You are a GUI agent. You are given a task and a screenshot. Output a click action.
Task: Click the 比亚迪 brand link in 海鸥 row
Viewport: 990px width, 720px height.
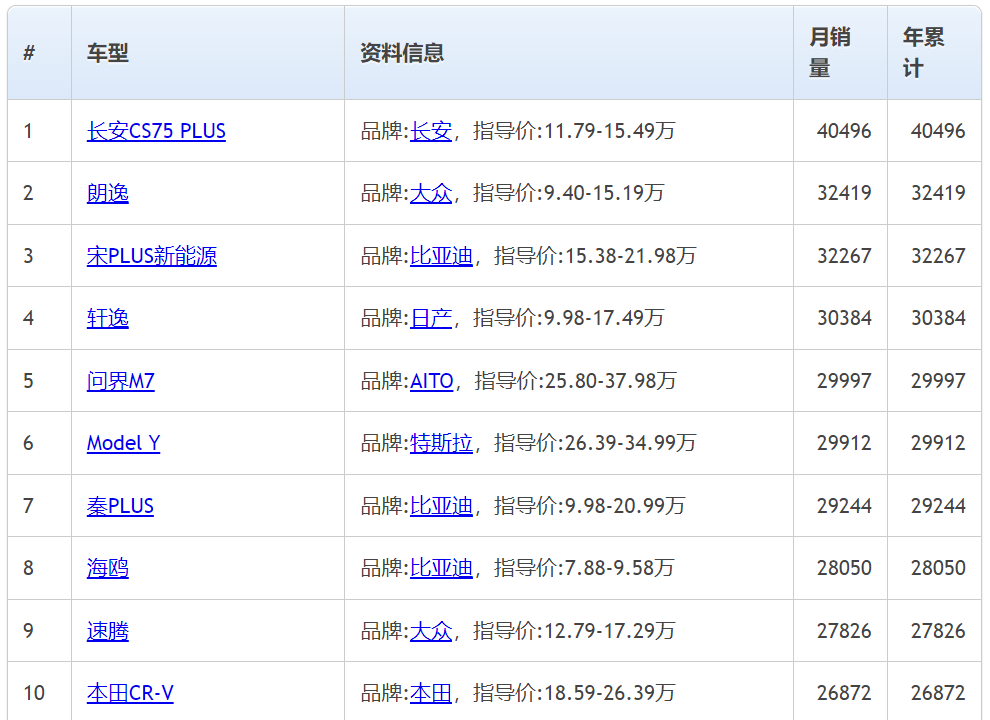point(441,568)
